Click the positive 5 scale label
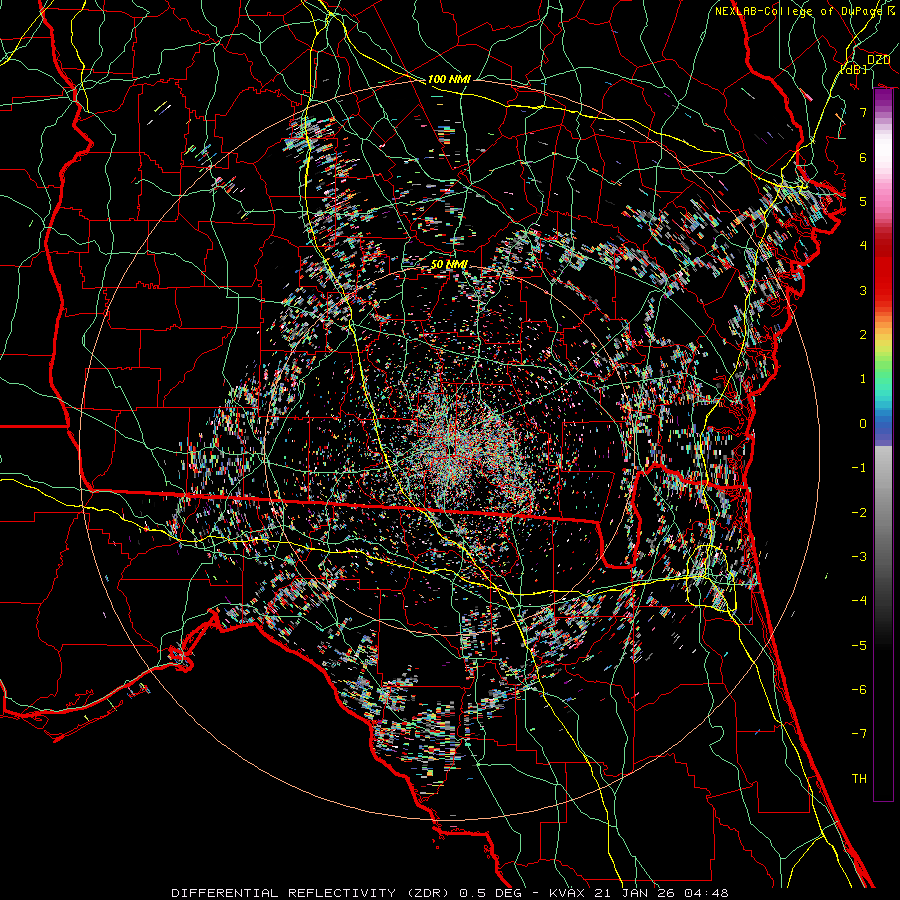 pos(863,201)
